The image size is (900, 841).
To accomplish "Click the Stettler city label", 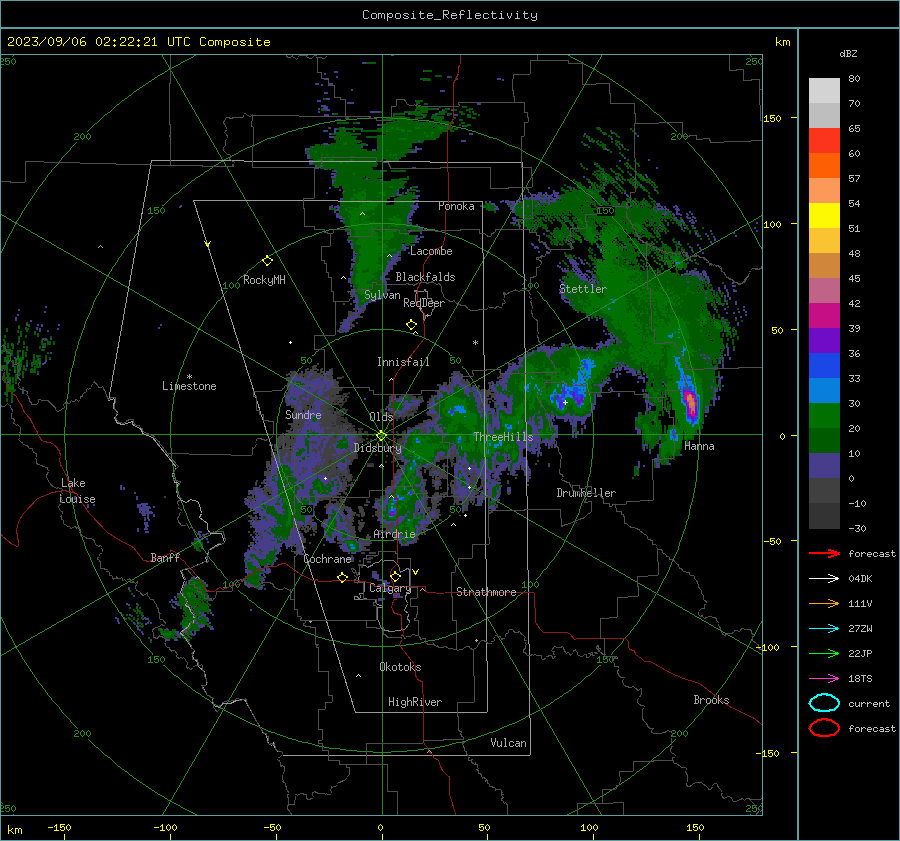I will pos(583,289).
